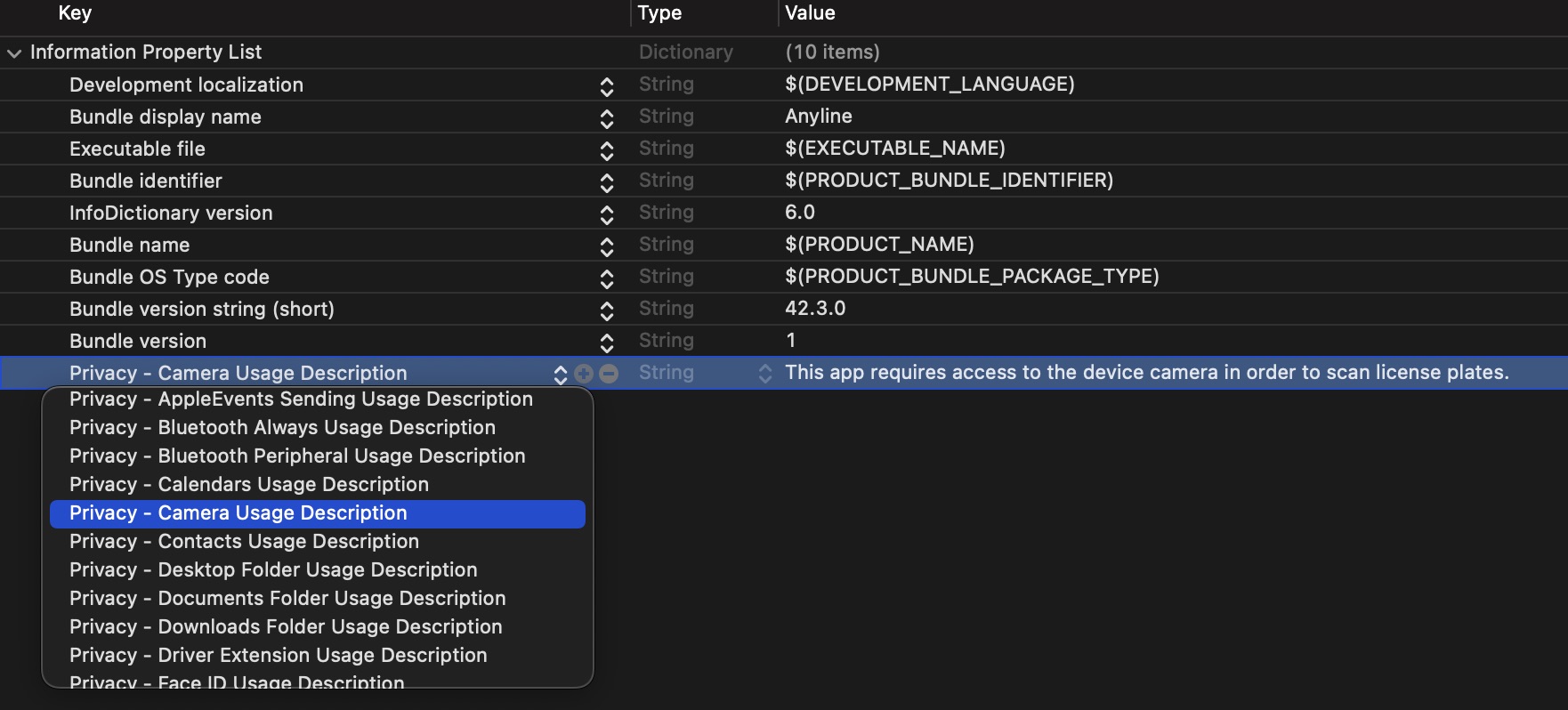
Task: Select highlighted Privacy - Camera Usage Description item
Action: 238,512
